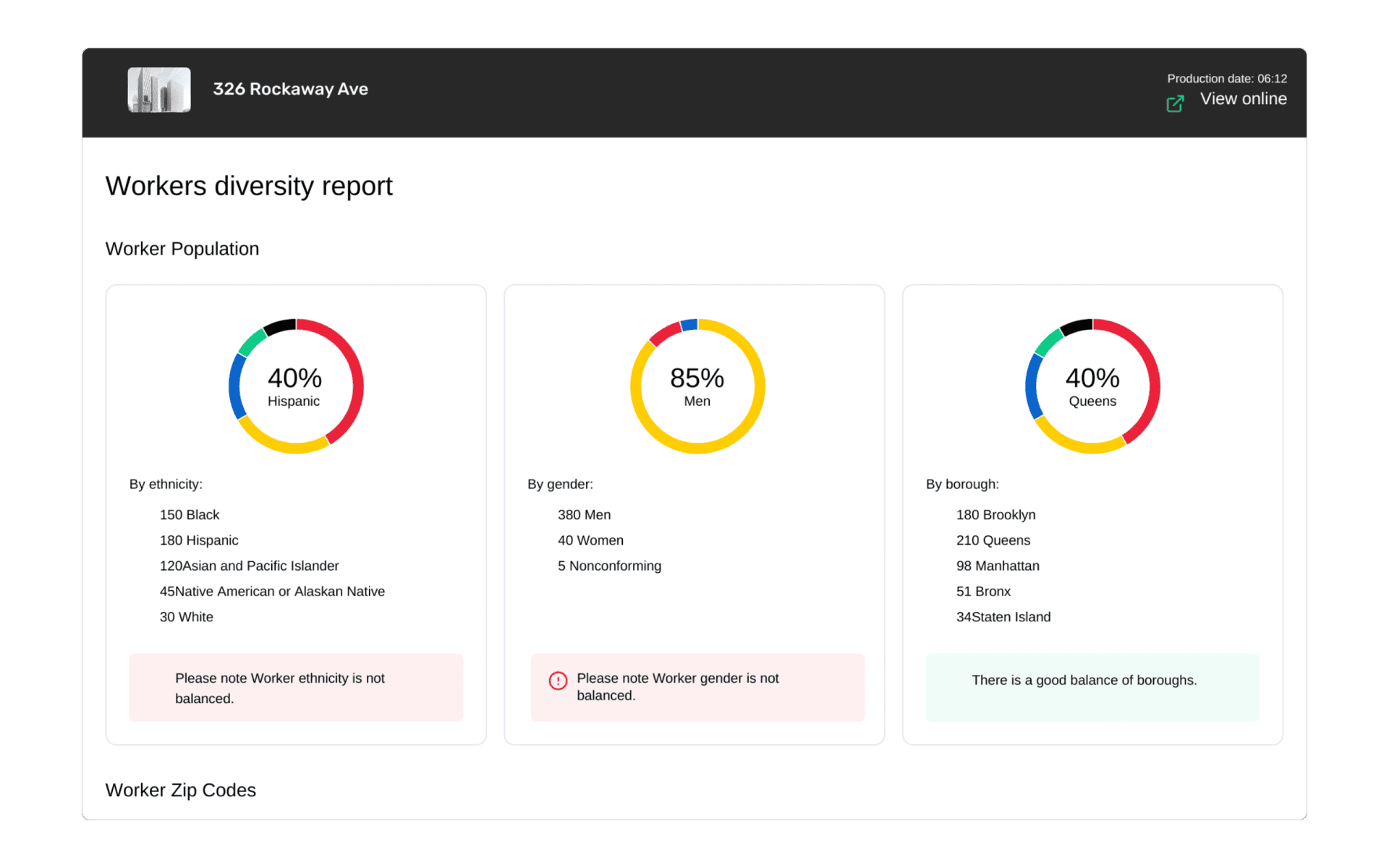
Task: Click the 30 White row
Action: pyautogui.click(x=187, y=617)
